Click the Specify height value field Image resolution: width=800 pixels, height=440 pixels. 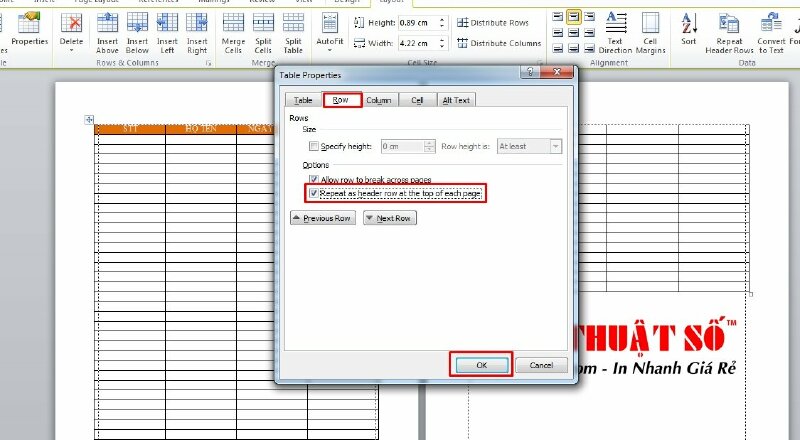click(x=403, y=146)
